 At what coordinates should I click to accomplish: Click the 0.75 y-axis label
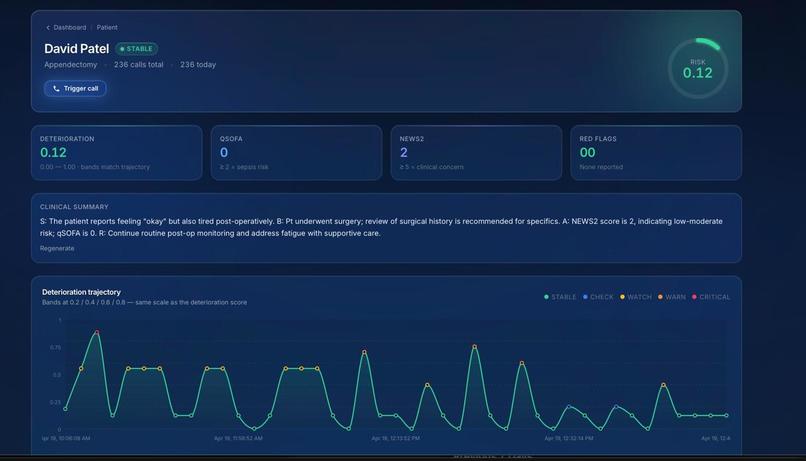point(56,348)
